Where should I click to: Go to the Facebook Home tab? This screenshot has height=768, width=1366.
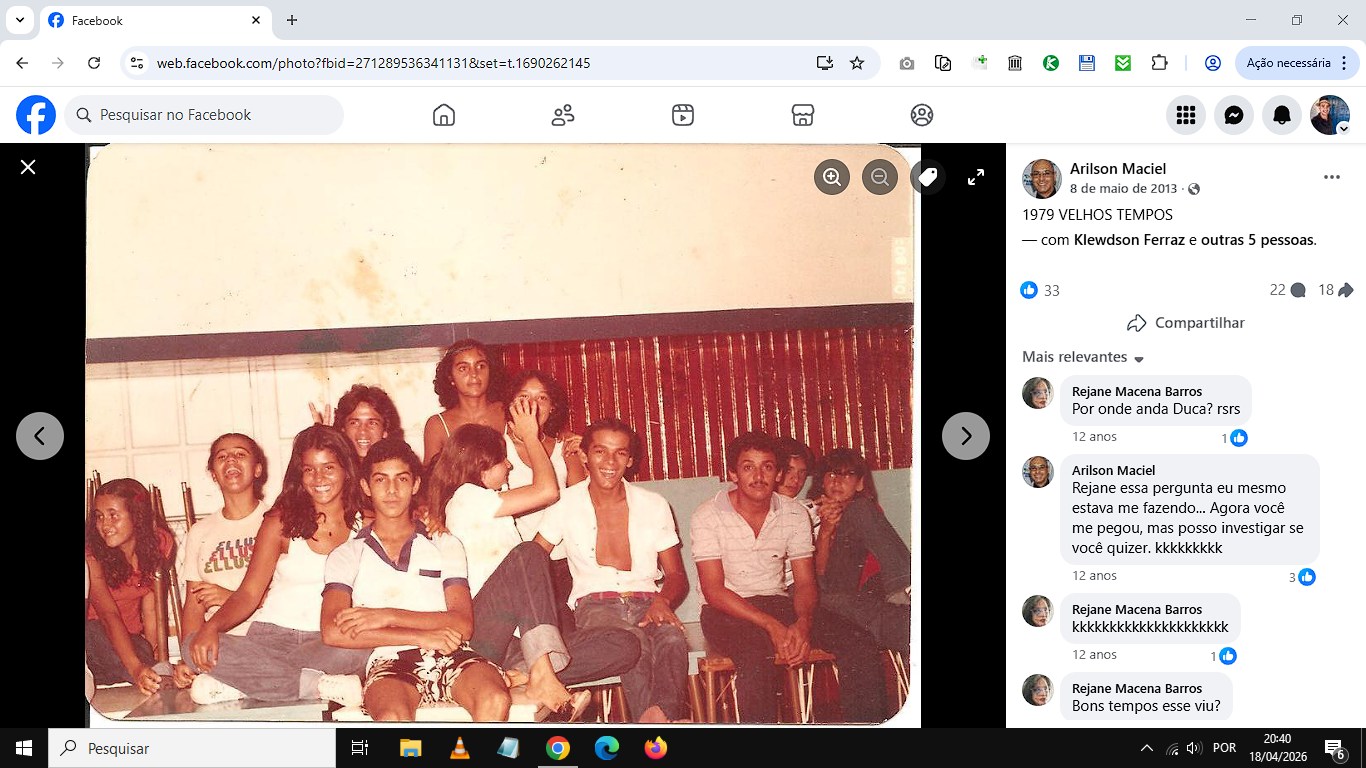(444, 115)
